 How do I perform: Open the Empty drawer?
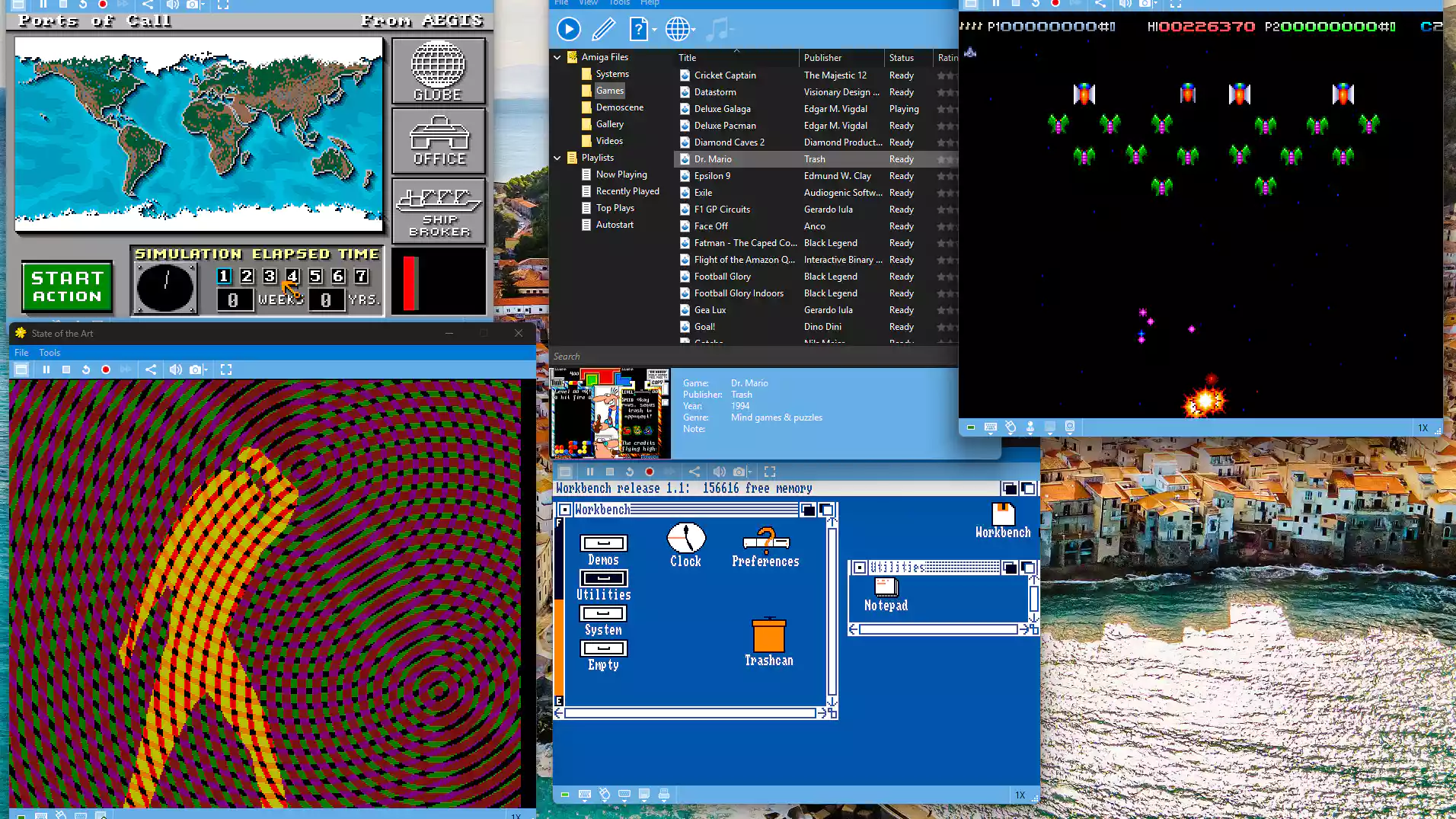603,655
